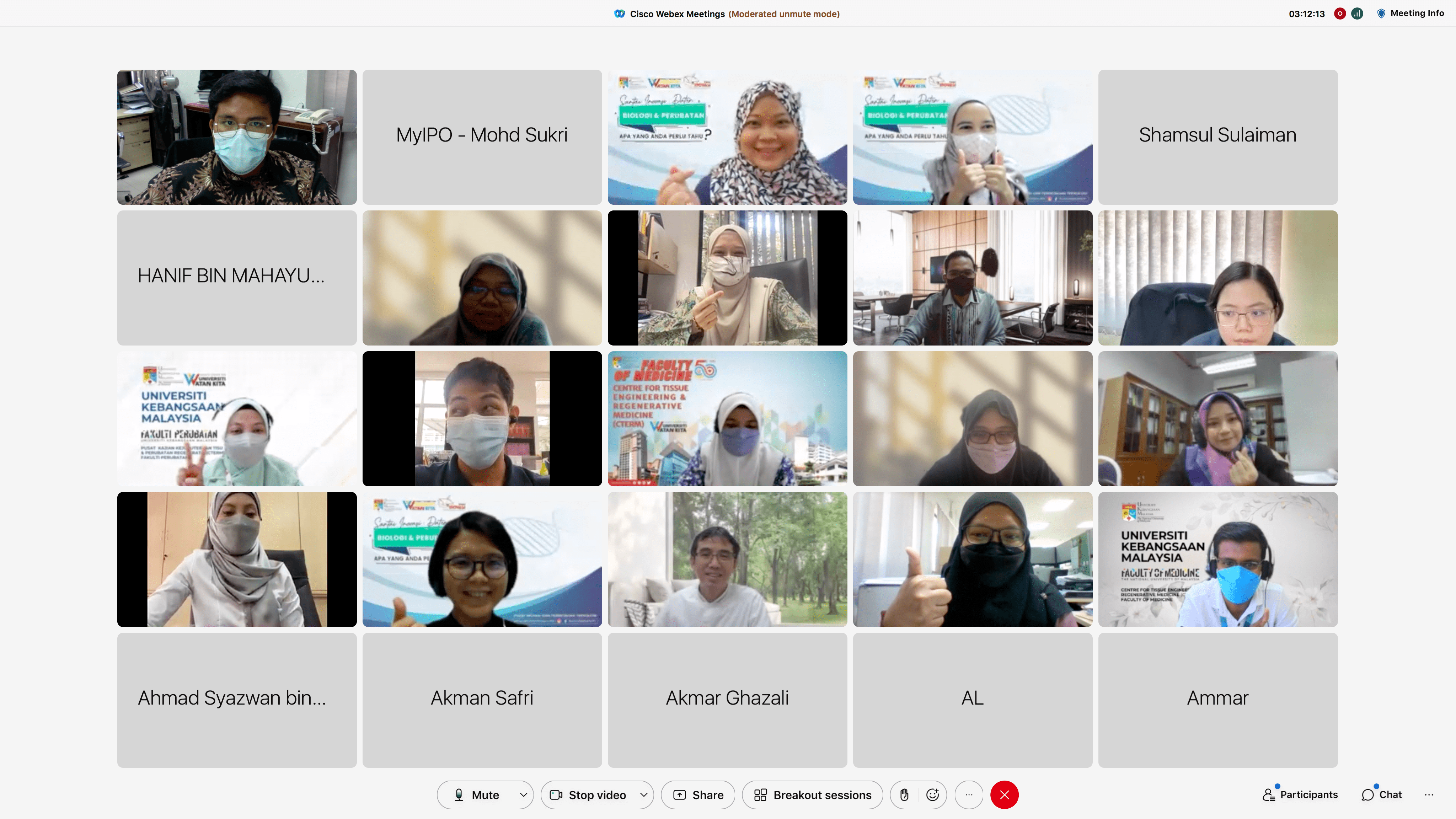
Task: Select the MyIPO - Mohd Sukri tile
Action: click(x=482, y=136)
